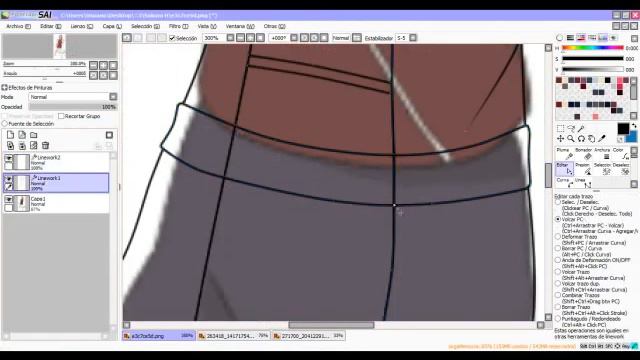Pick the rotate canvas tool

(x=581, y=139)
